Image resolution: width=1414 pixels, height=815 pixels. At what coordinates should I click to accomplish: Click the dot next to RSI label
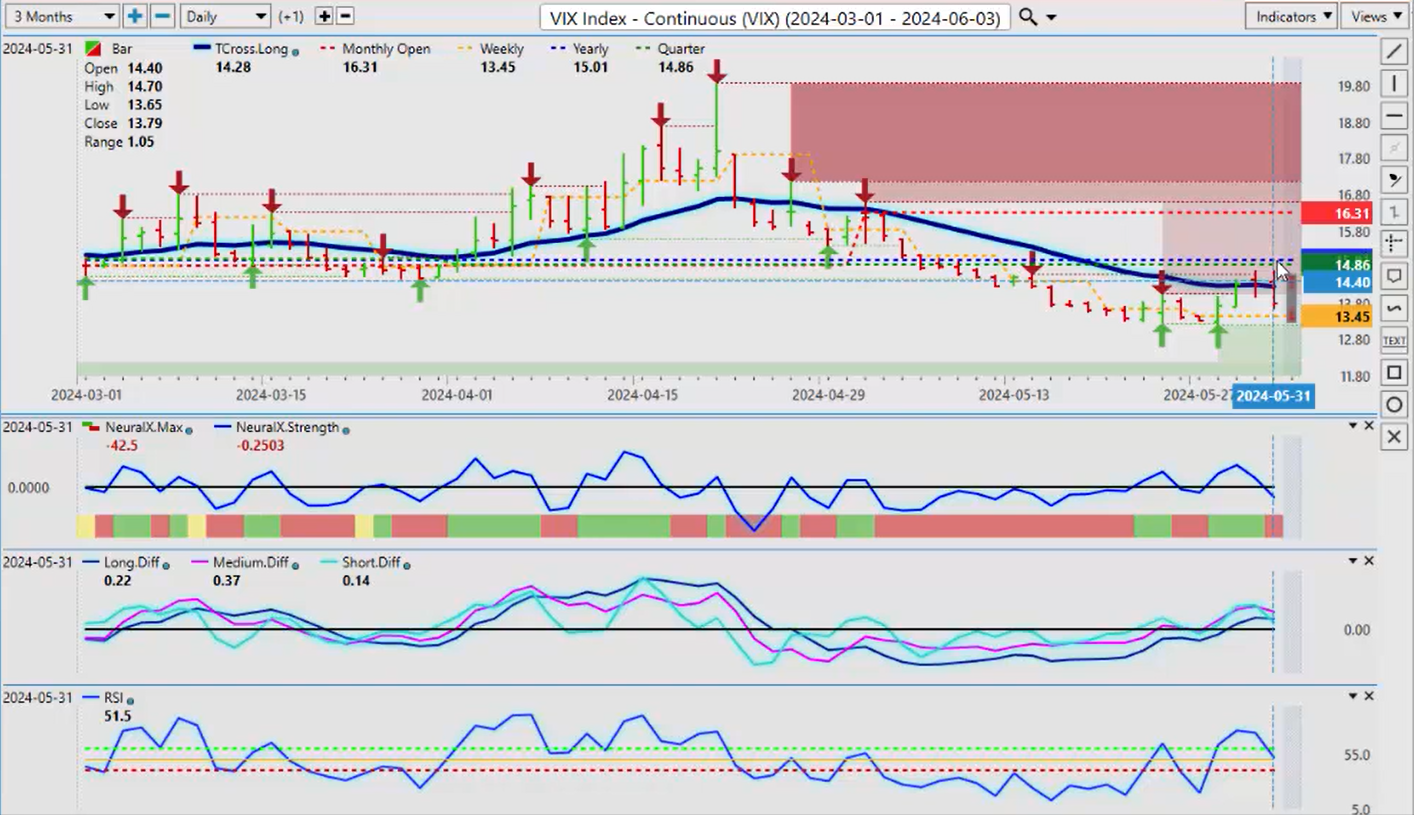(131, 700)
